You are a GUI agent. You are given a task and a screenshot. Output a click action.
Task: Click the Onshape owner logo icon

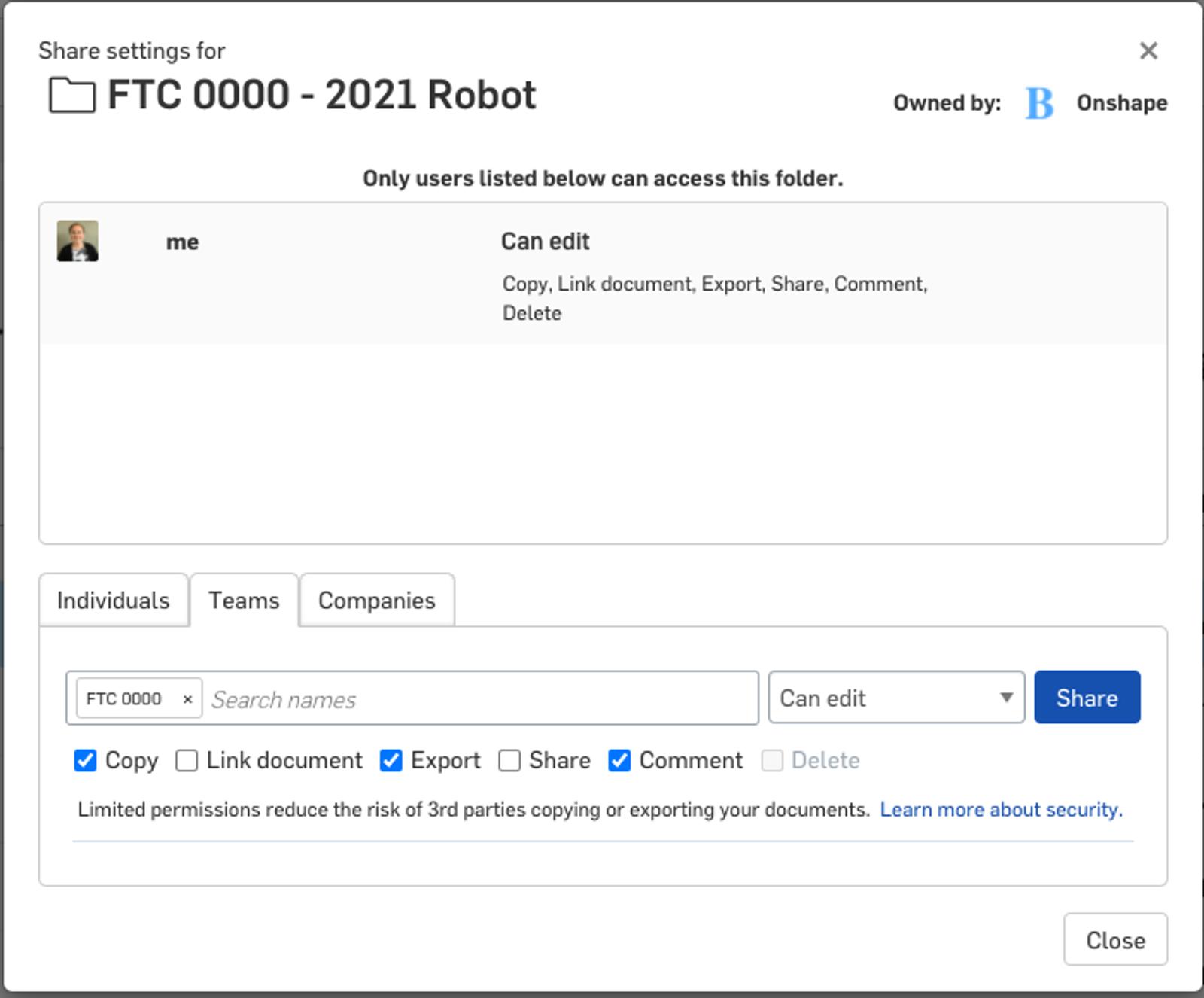click(1039, 103)
